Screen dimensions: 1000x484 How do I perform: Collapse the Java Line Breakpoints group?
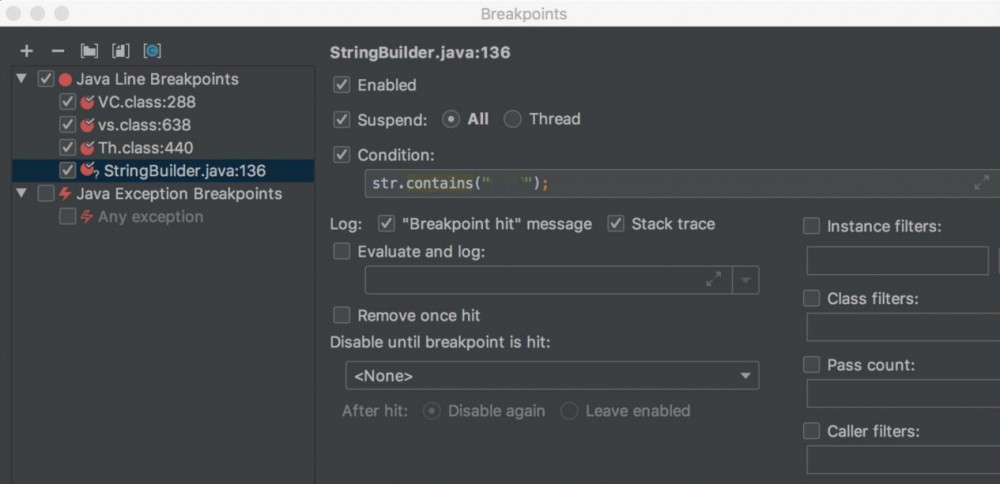click(22, 79)
